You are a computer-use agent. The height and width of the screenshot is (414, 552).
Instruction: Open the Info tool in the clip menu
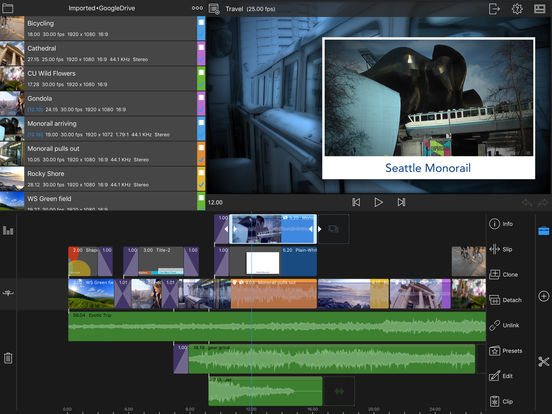click(x=501, y=224)
